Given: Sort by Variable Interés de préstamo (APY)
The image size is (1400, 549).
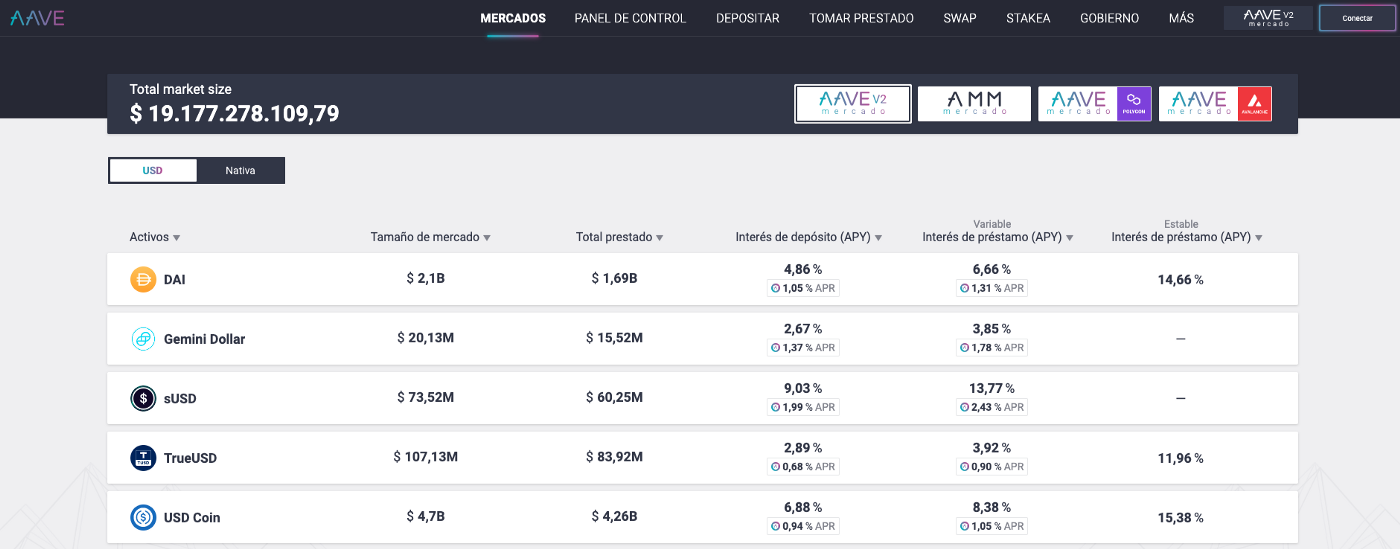Looking at the screenshot, I should (998, 237).
